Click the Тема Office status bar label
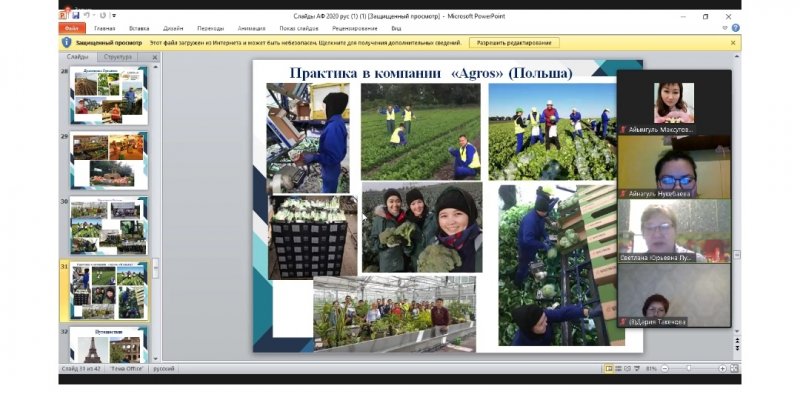Viewport: 800px width, 400px height. pos(127,368)
